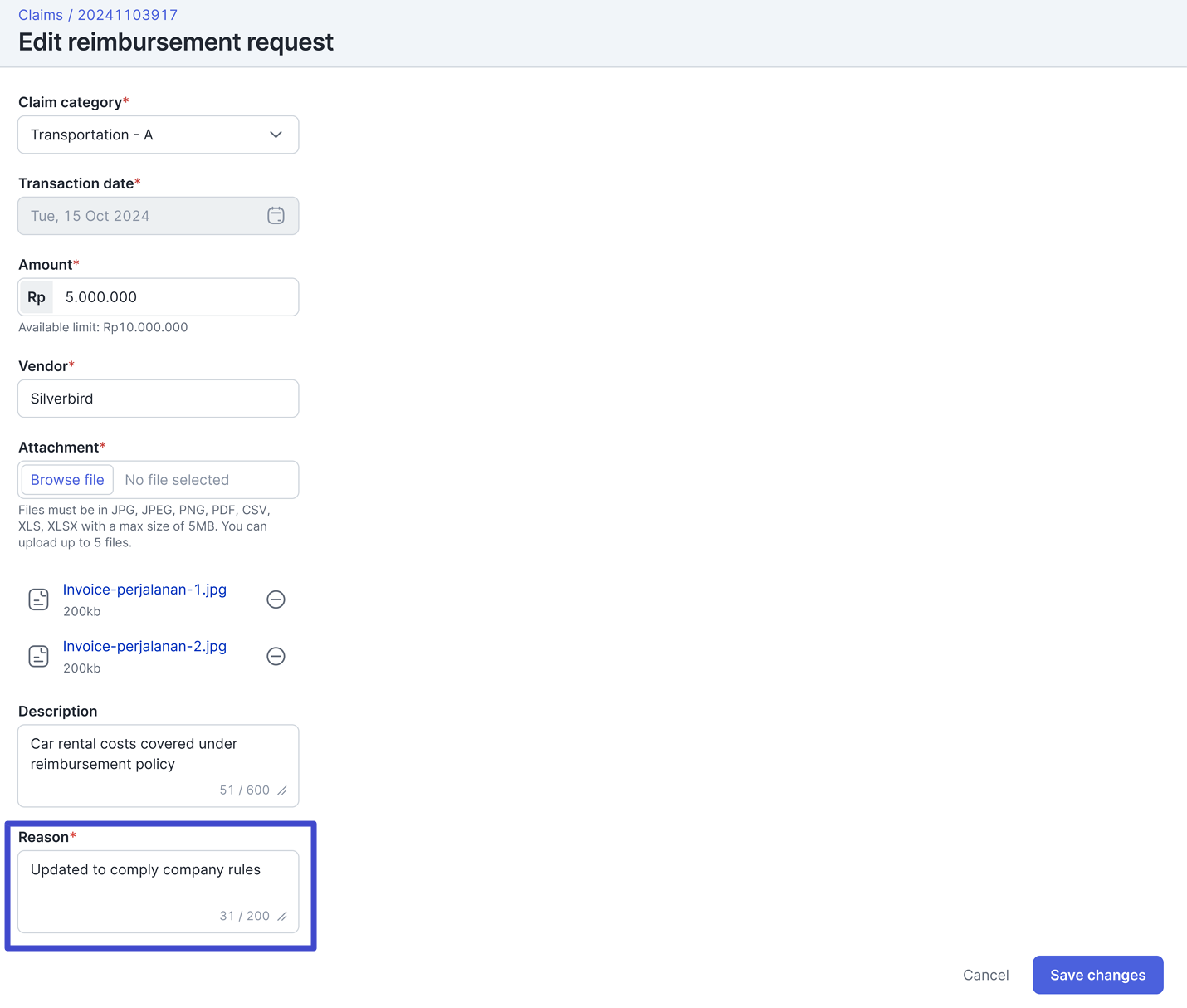Click file icon beside Invoice-perjalanan-1.jpg

coord(38,599)
